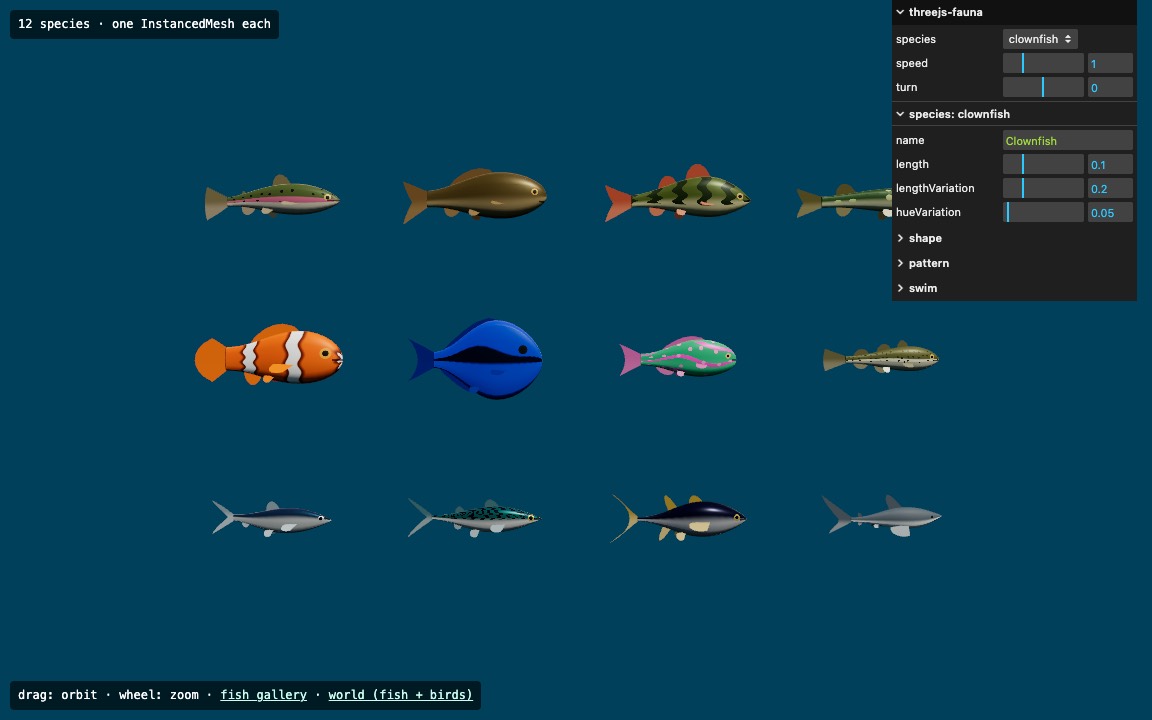Adjust the hueVariation slider

pos(1043,212)
